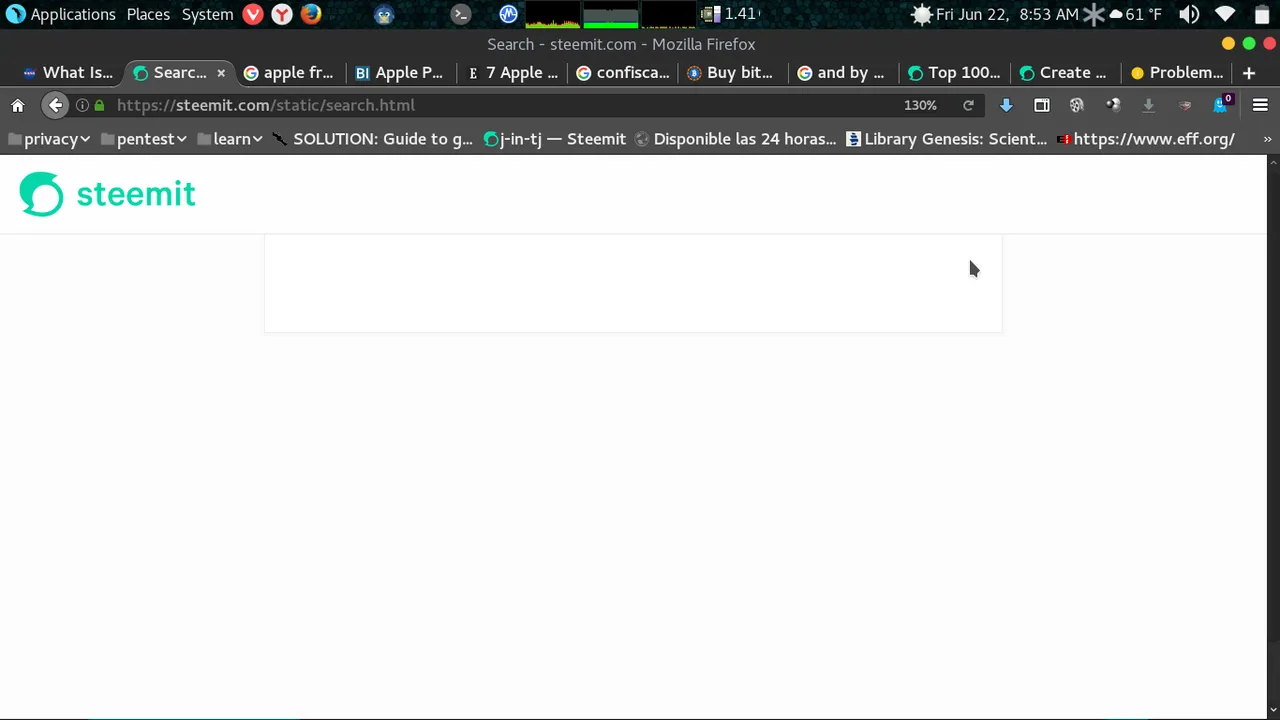Close the active Search tab
This screenshot has height=720, width=1280.
pyautogui.click(x=221, y=73)
